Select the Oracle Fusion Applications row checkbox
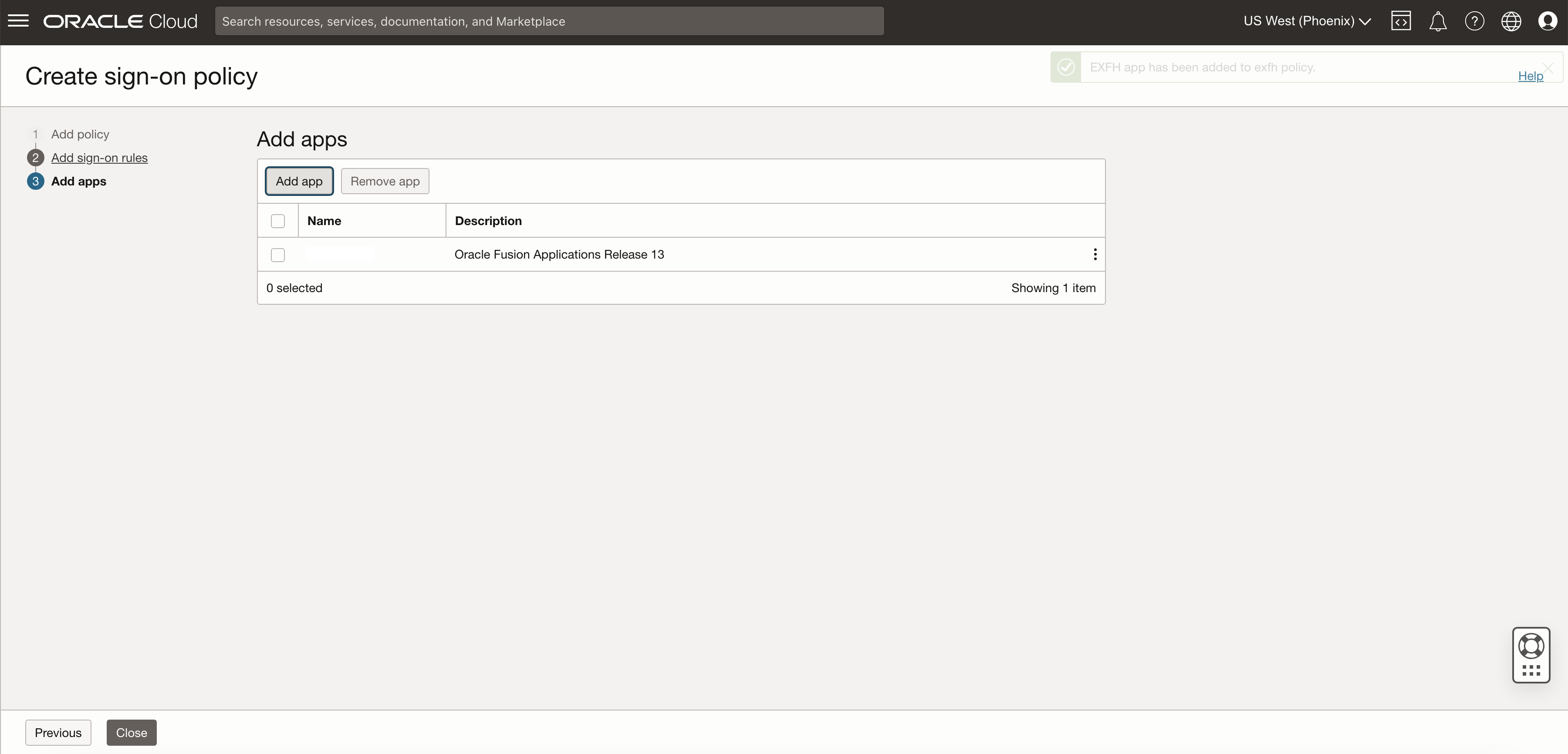Viewport: 1568px width, 754px height. [277, 255]
